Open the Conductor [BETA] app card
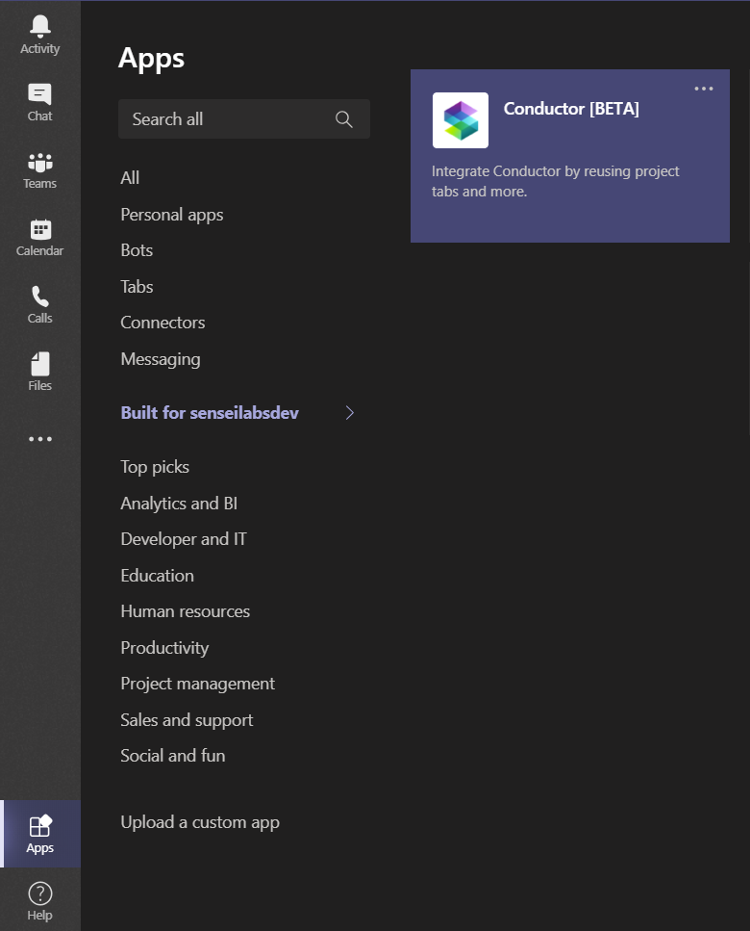 tap(570, 155)
